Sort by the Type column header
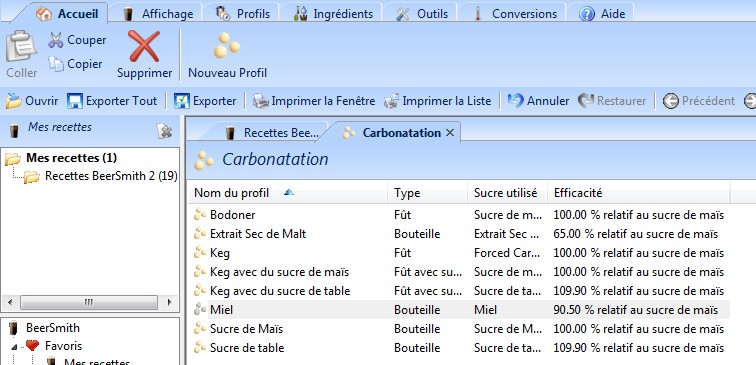Viewport: 756px width, 365px height. (x=428, y=193)
